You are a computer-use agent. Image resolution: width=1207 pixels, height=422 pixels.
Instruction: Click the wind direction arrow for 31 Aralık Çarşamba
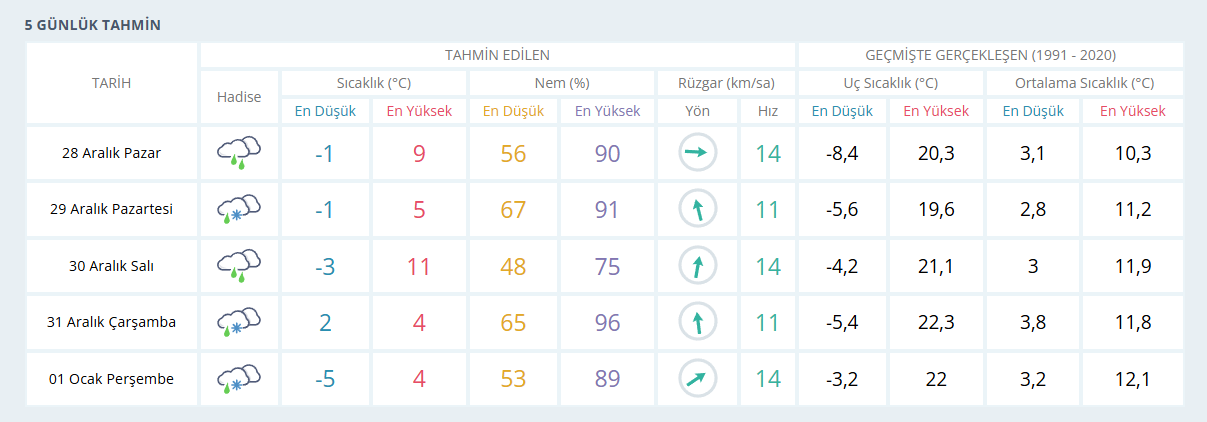point(697,323)
